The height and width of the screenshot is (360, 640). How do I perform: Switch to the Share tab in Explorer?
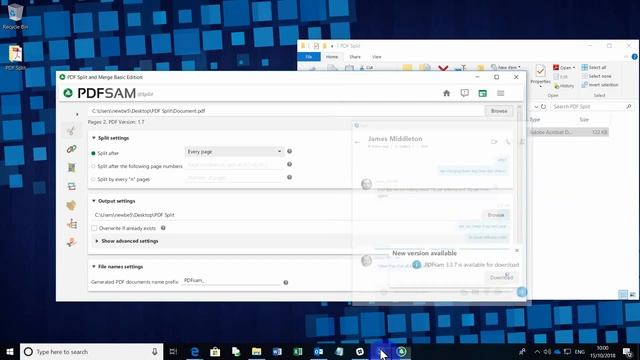click(x=355, y=57)
